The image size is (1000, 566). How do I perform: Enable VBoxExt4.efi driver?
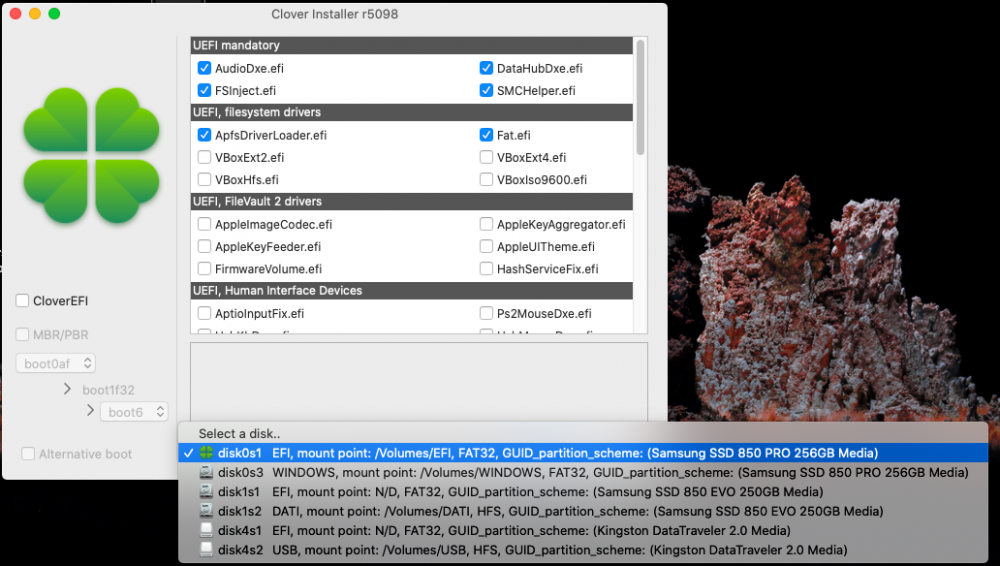[x=486, y=158]
